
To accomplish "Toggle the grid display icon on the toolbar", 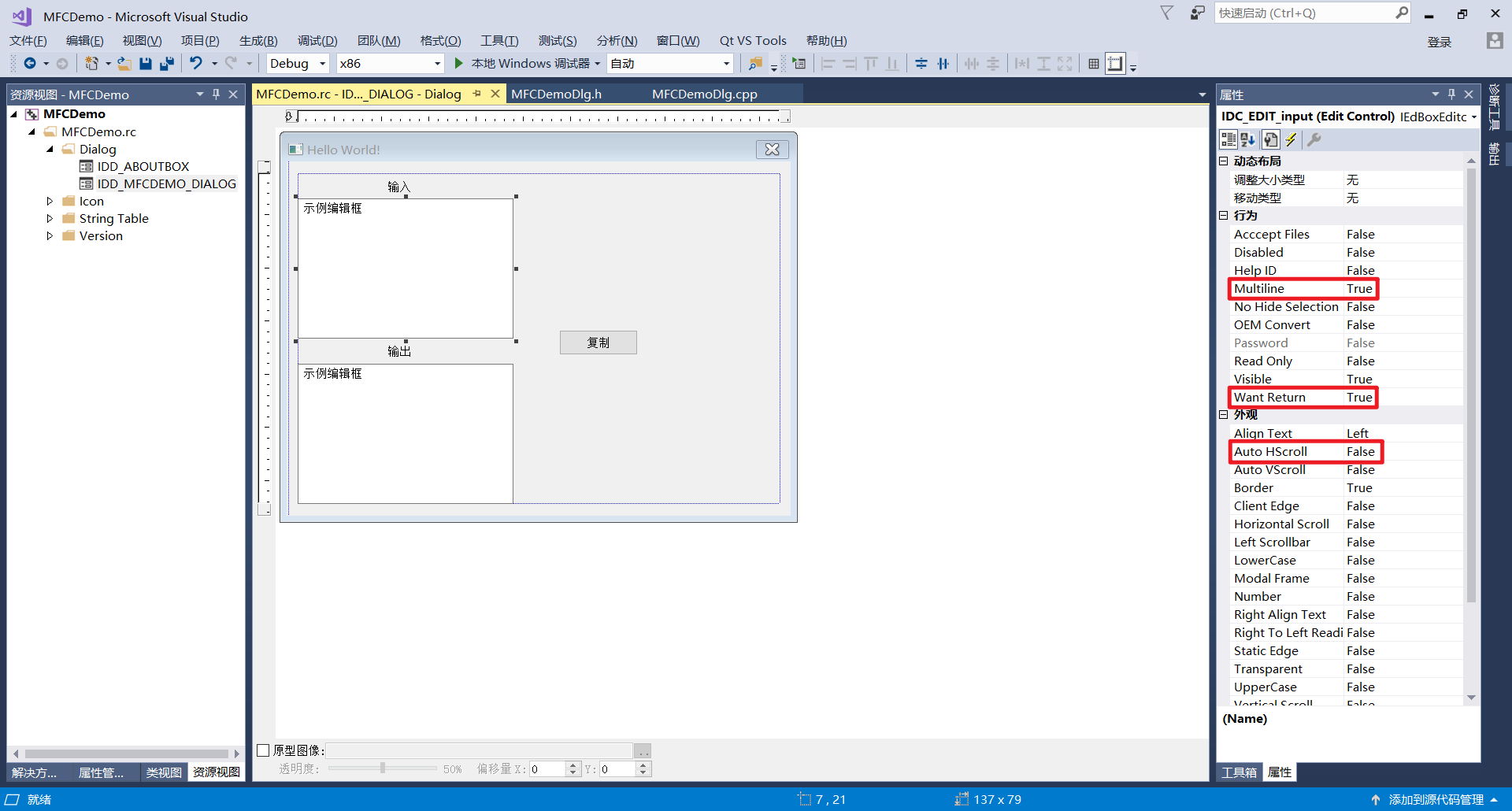I will [x=1093, y=63].
